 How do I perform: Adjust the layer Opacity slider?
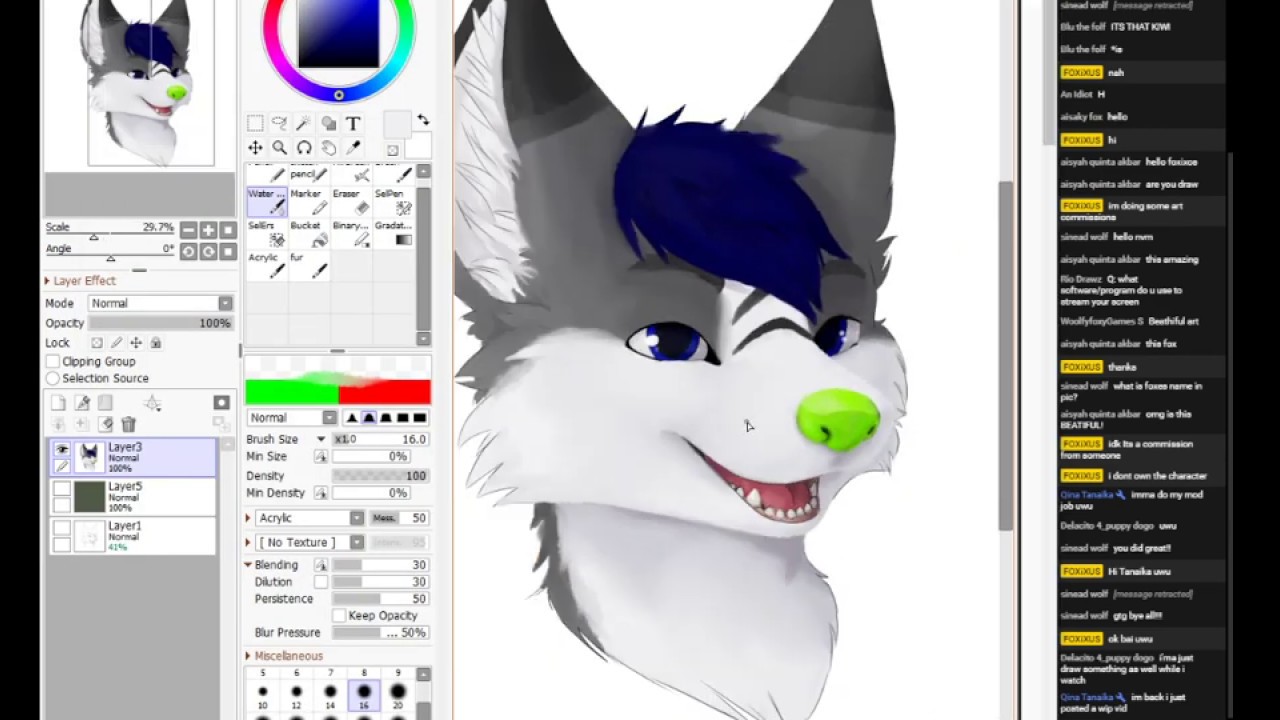(x=160, y=323)
